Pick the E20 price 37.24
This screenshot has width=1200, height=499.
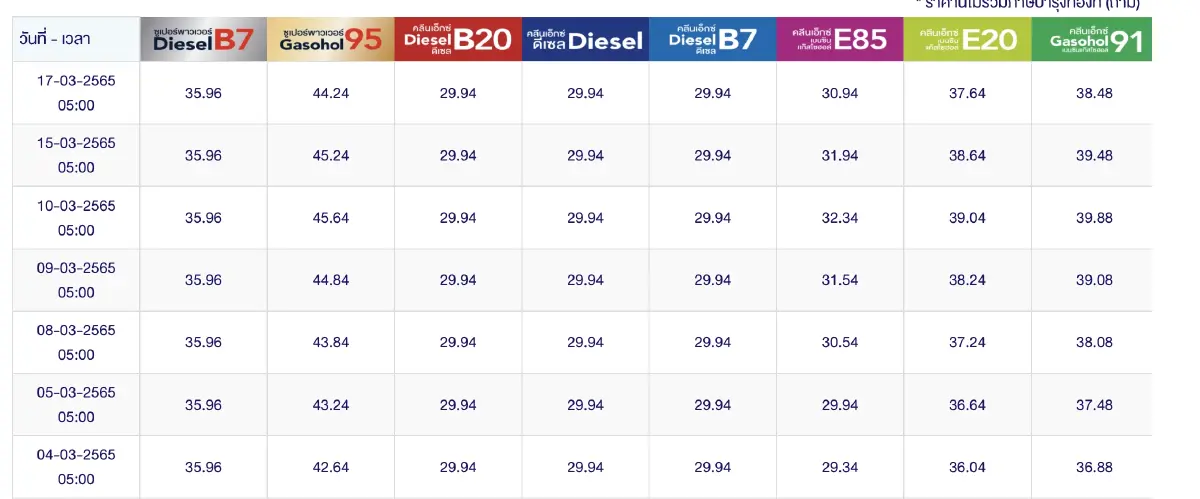tap(967, 342)
